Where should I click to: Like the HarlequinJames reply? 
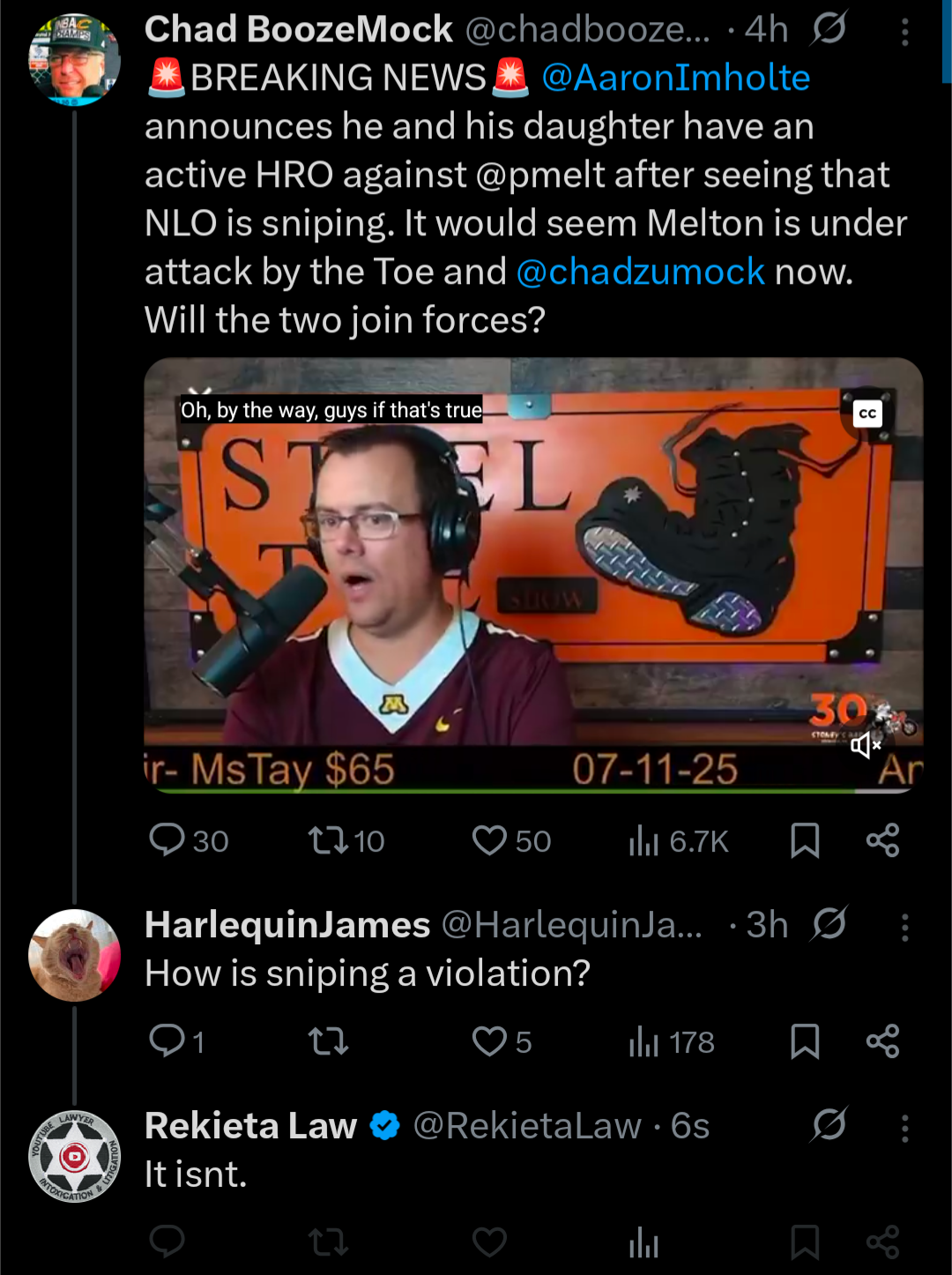(x=502, y=1042)
